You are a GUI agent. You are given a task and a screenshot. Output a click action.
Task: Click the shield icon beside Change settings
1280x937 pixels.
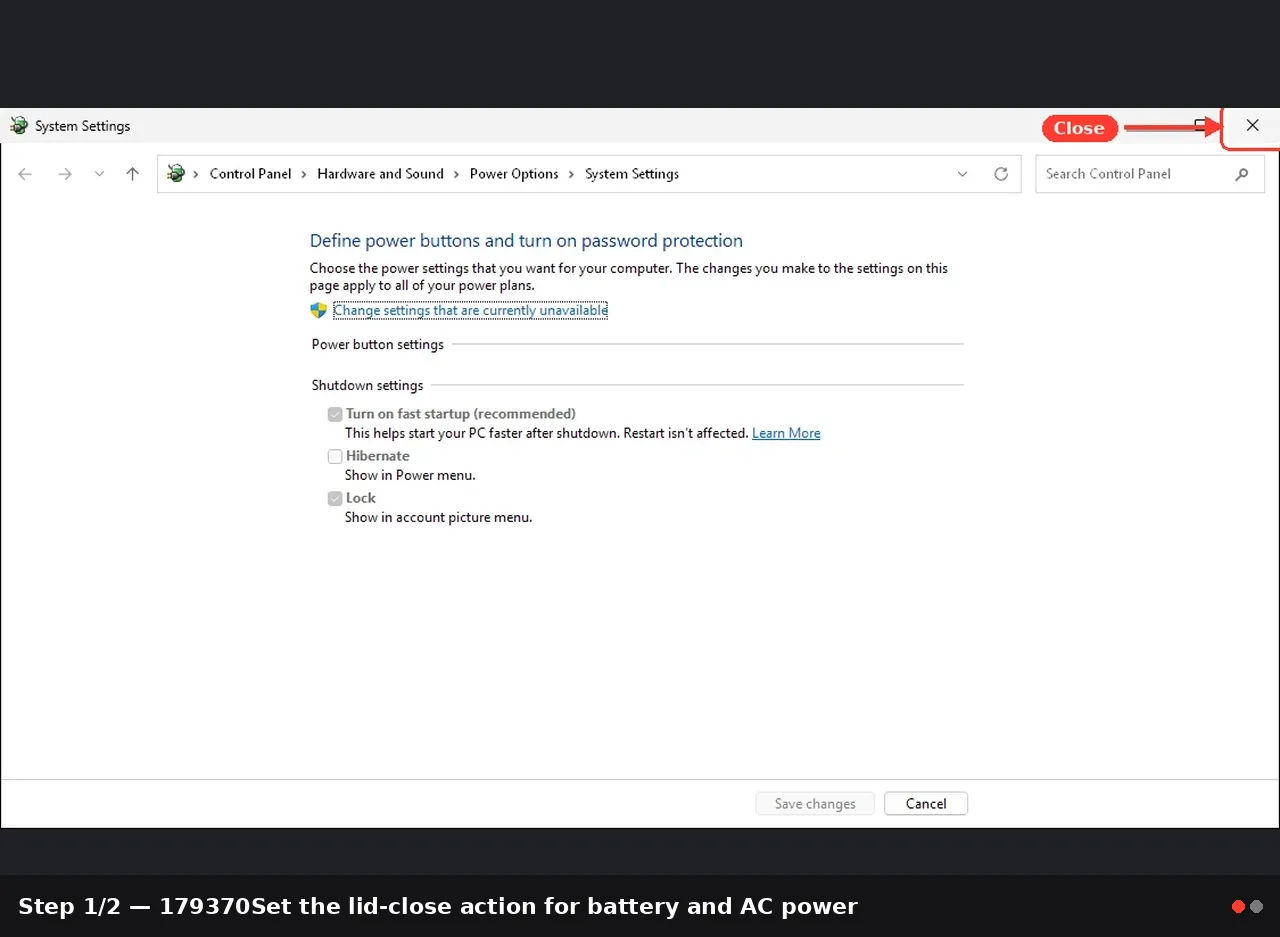point(319,310)
